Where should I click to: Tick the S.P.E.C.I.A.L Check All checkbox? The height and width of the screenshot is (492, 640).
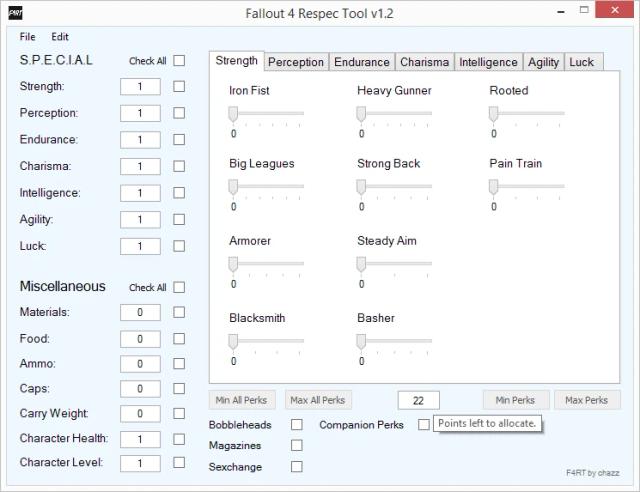pyautogui.click(x=179, y=60)
